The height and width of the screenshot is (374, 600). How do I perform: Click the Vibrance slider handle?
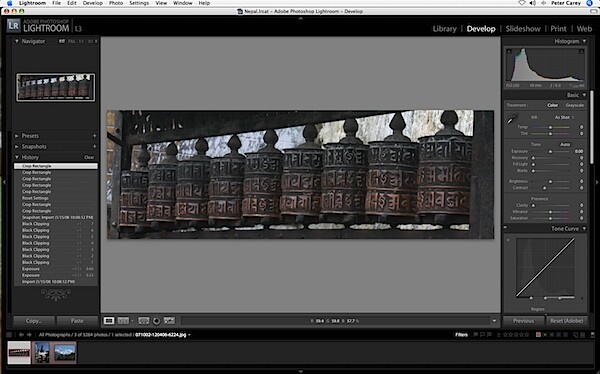coord(550,212)
